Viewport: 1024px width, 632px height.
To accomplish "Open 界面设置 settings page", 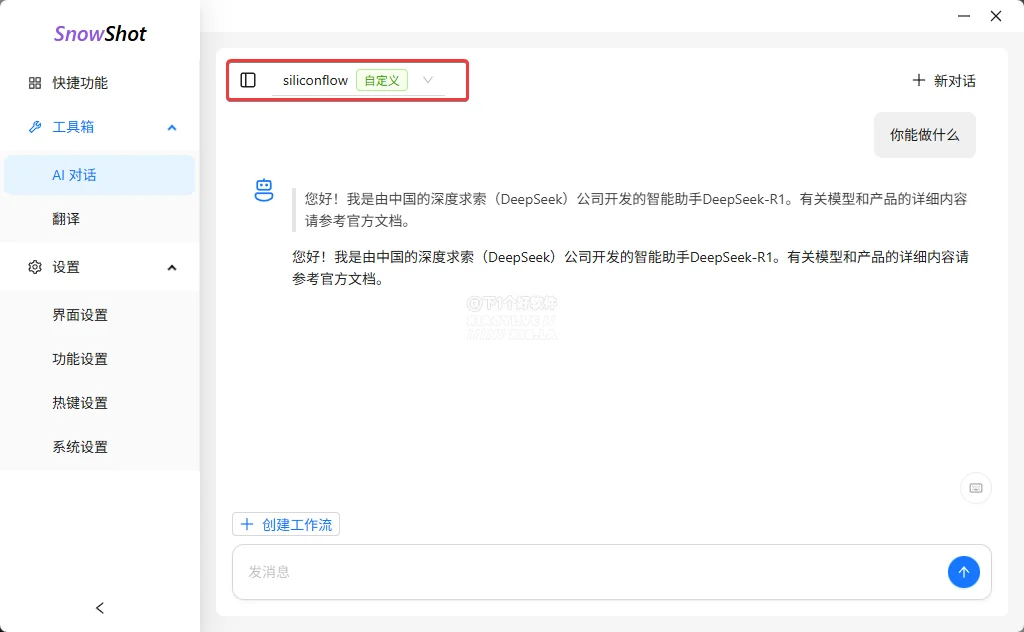I will pos(100,315).
